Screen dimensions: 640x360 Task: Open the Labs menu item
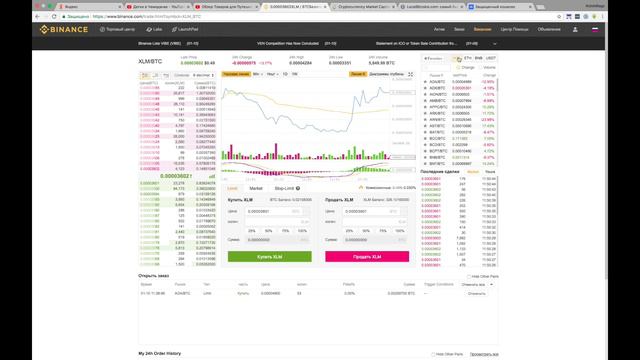[154, 29]
